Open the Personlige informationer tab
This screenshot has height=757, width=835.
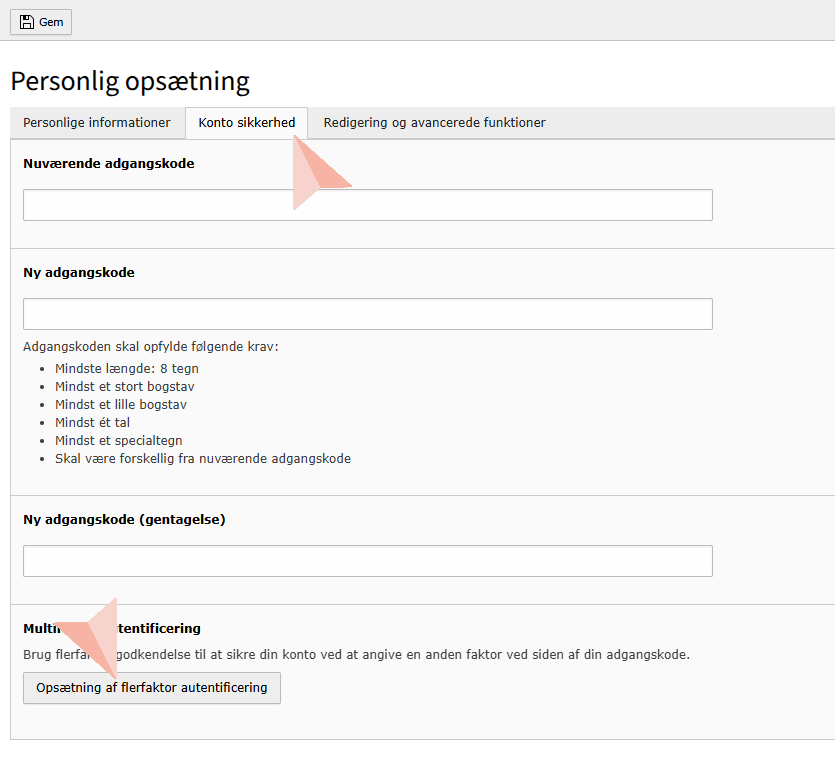pos(97,123)
